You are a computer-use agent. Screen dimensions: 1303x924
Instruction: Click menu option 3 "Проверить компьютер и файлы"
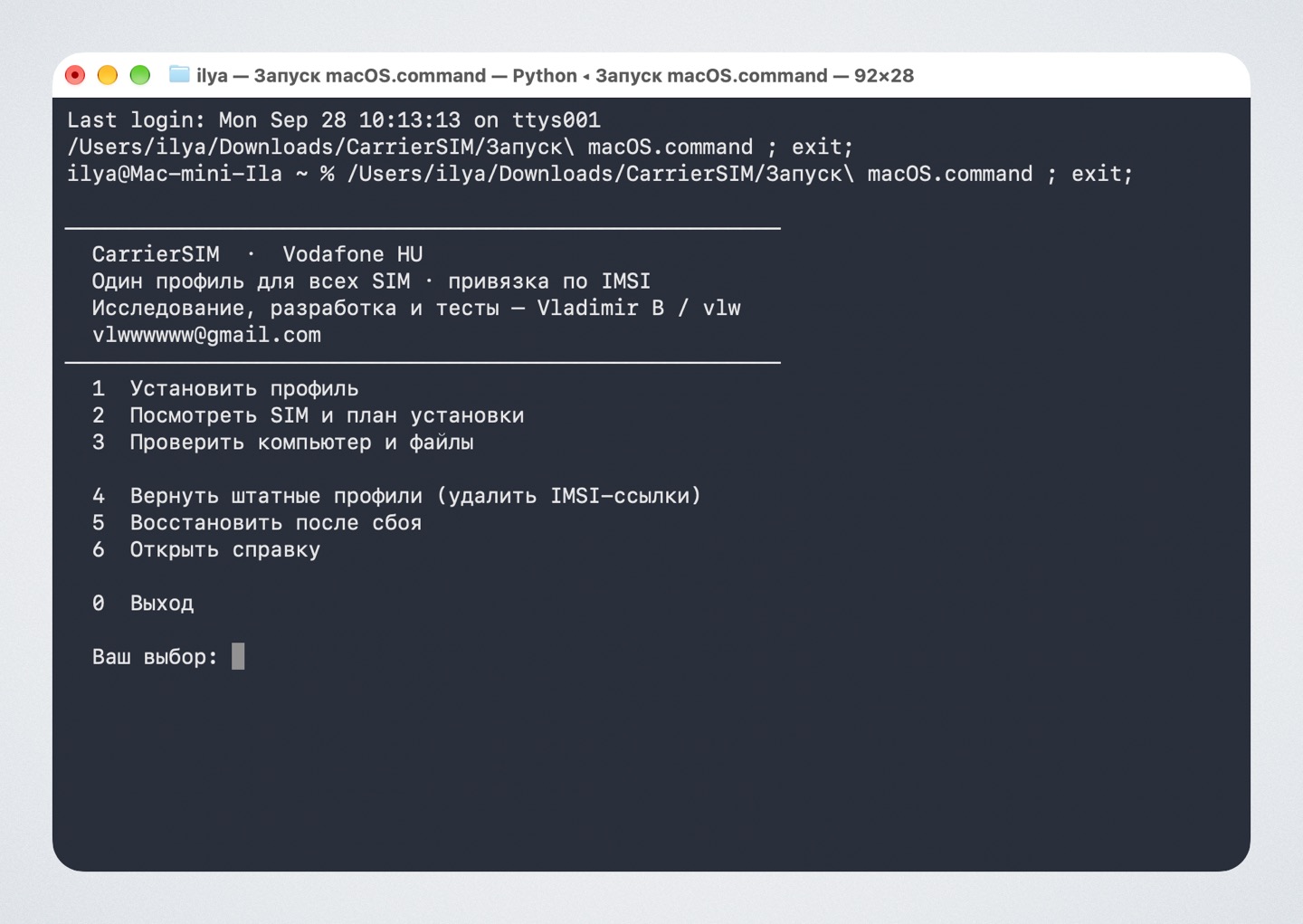[x=282, y=443]
